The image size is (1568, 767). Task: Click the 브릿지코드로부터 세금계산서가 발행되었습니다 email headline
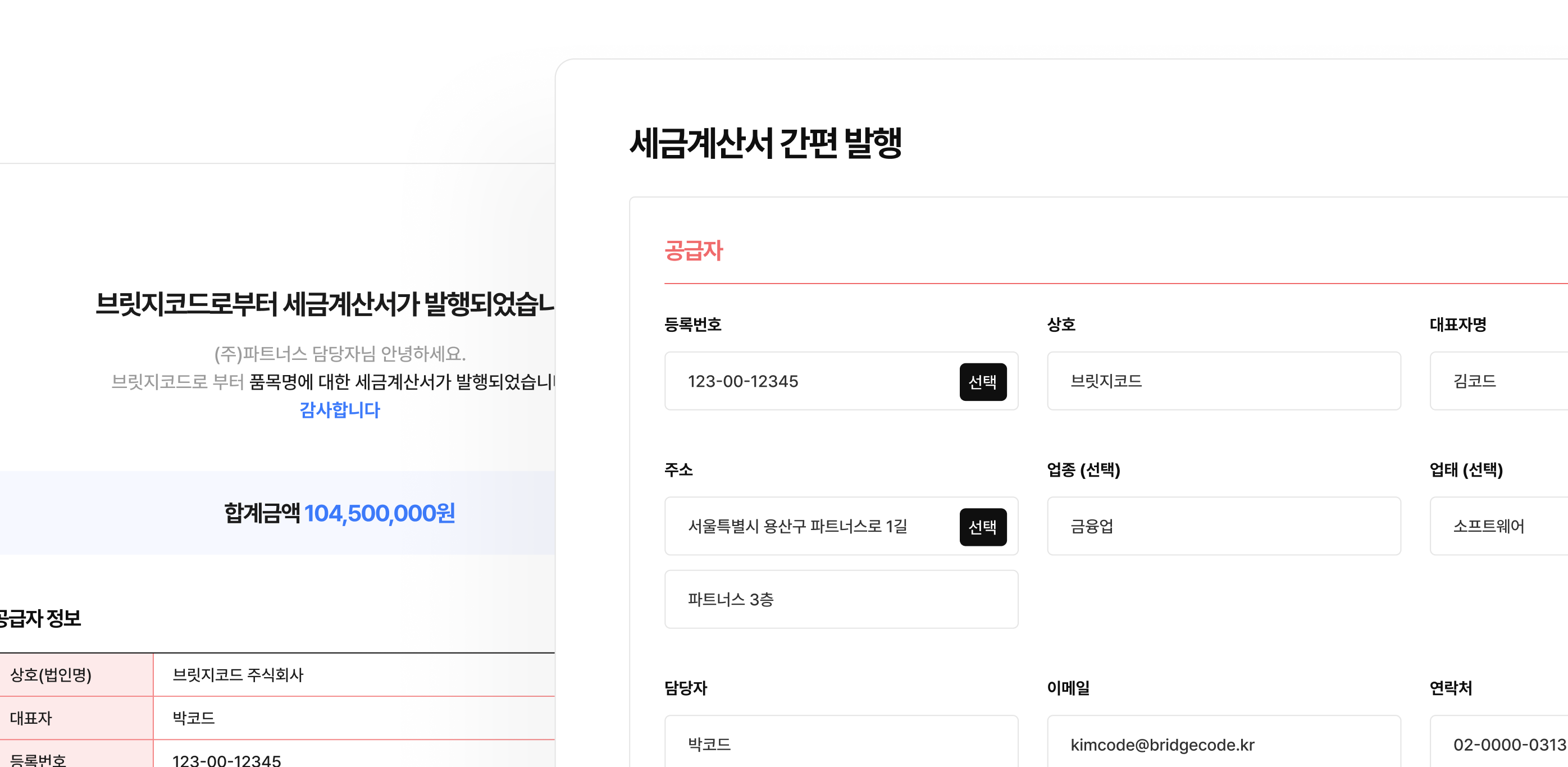[x=325, y=304]
